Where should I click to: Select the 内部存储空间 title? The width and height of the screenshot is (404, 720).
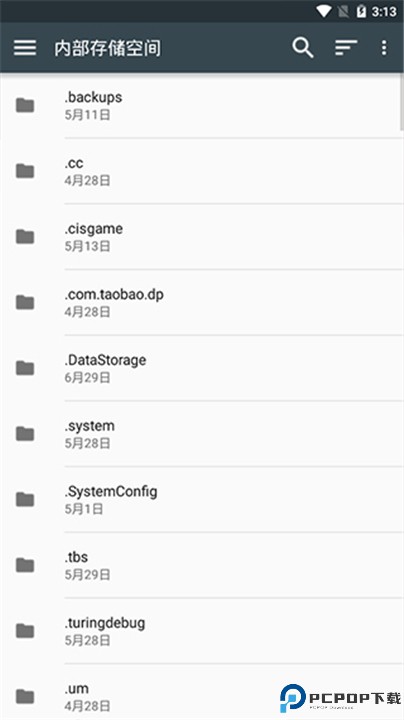tap(108, 48)
